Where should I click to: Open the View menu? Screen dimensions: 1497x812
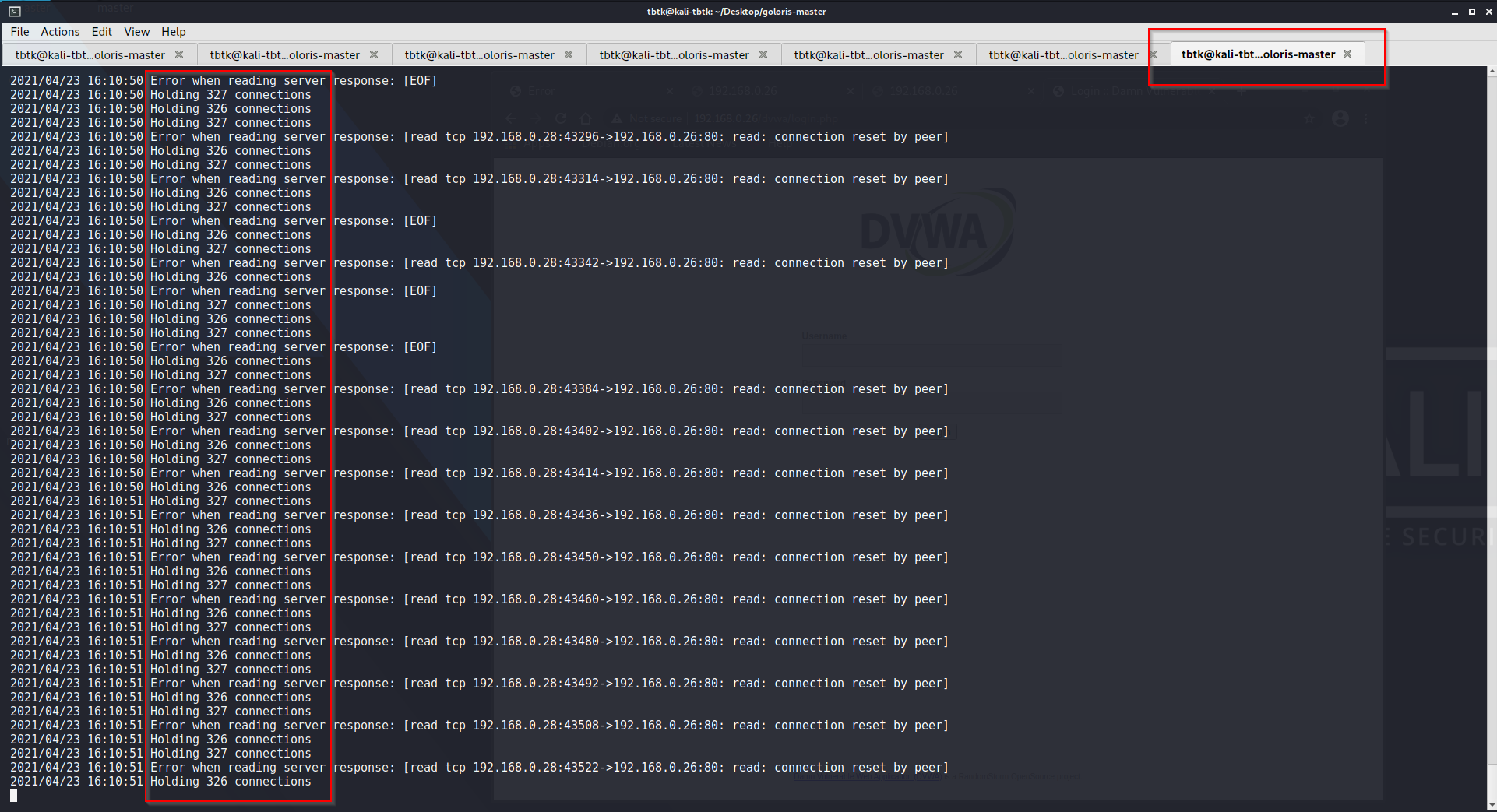click(136, 32)
